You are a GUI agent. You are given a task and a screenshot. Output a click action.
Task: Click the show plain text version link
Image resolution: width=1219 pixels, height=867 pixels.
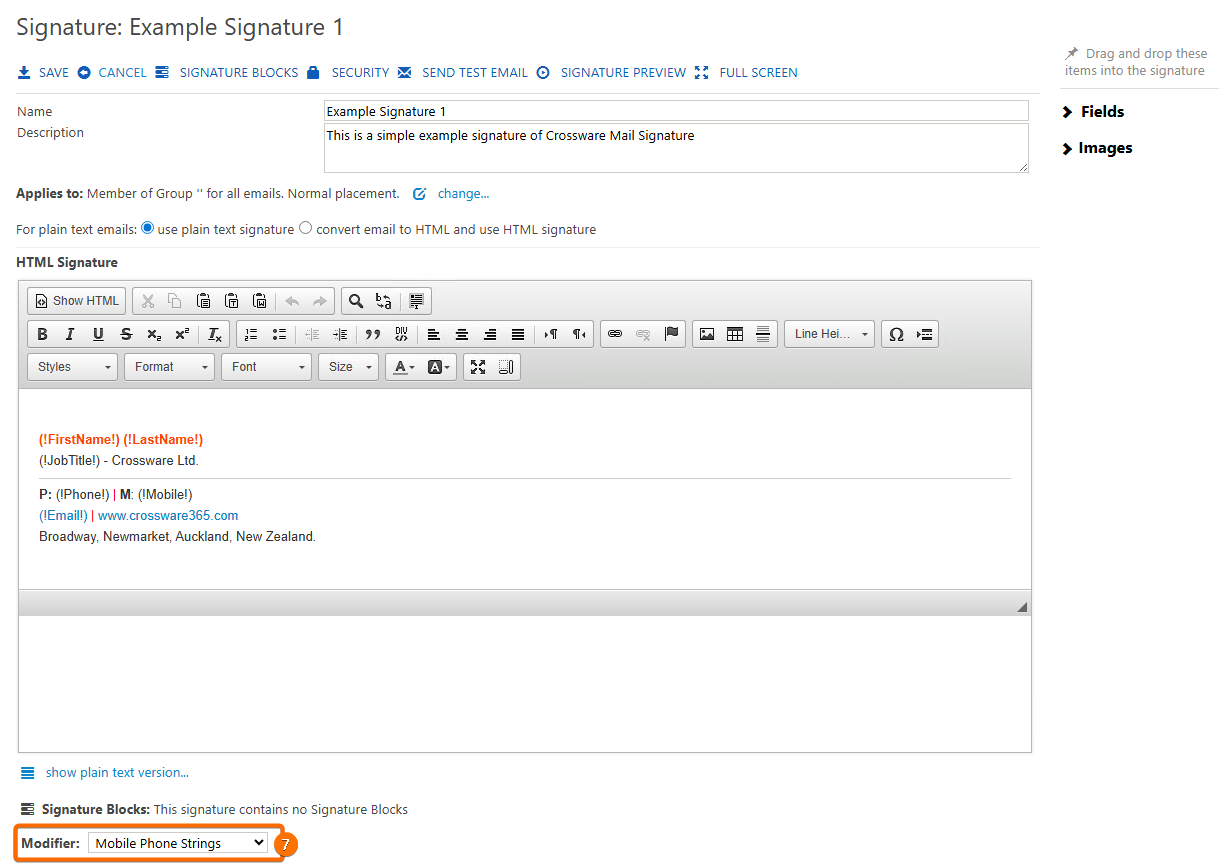point(116,773)
